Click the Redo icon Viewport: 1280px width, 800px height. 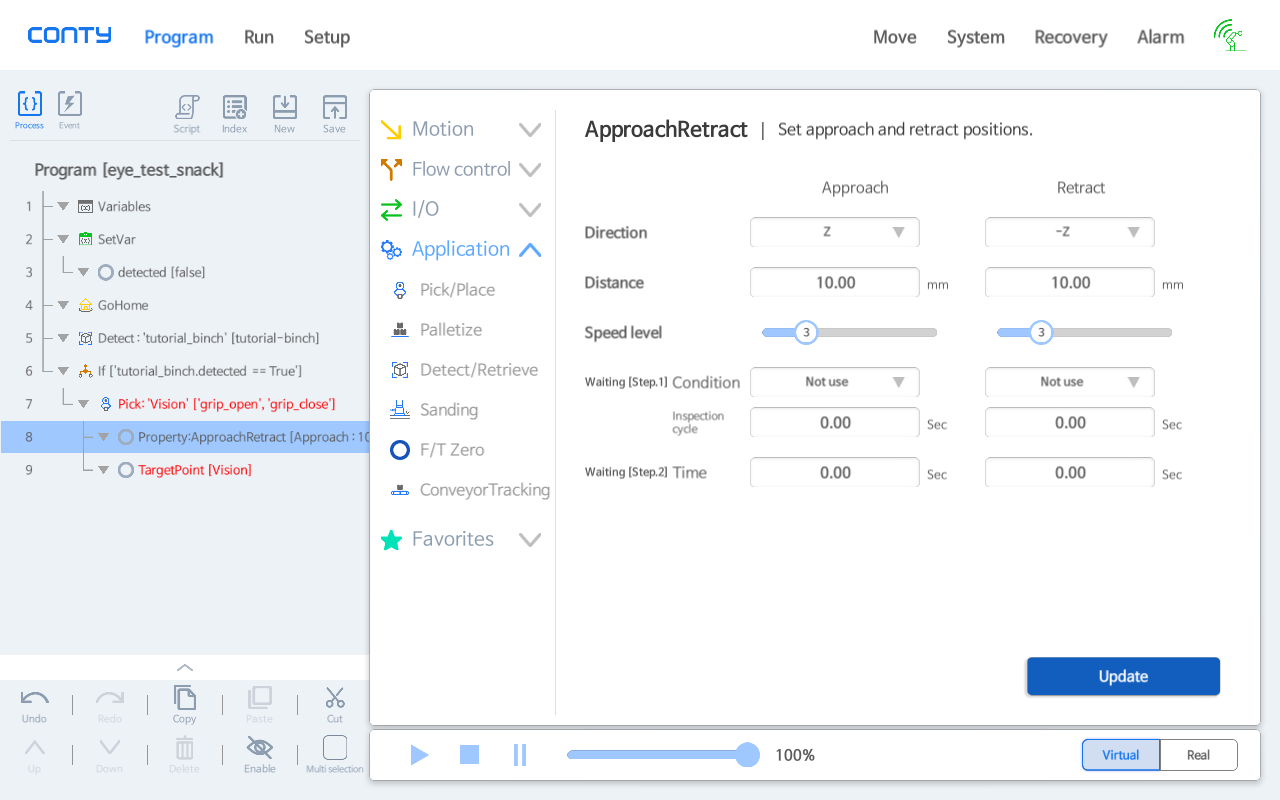(x=110, y=705)
